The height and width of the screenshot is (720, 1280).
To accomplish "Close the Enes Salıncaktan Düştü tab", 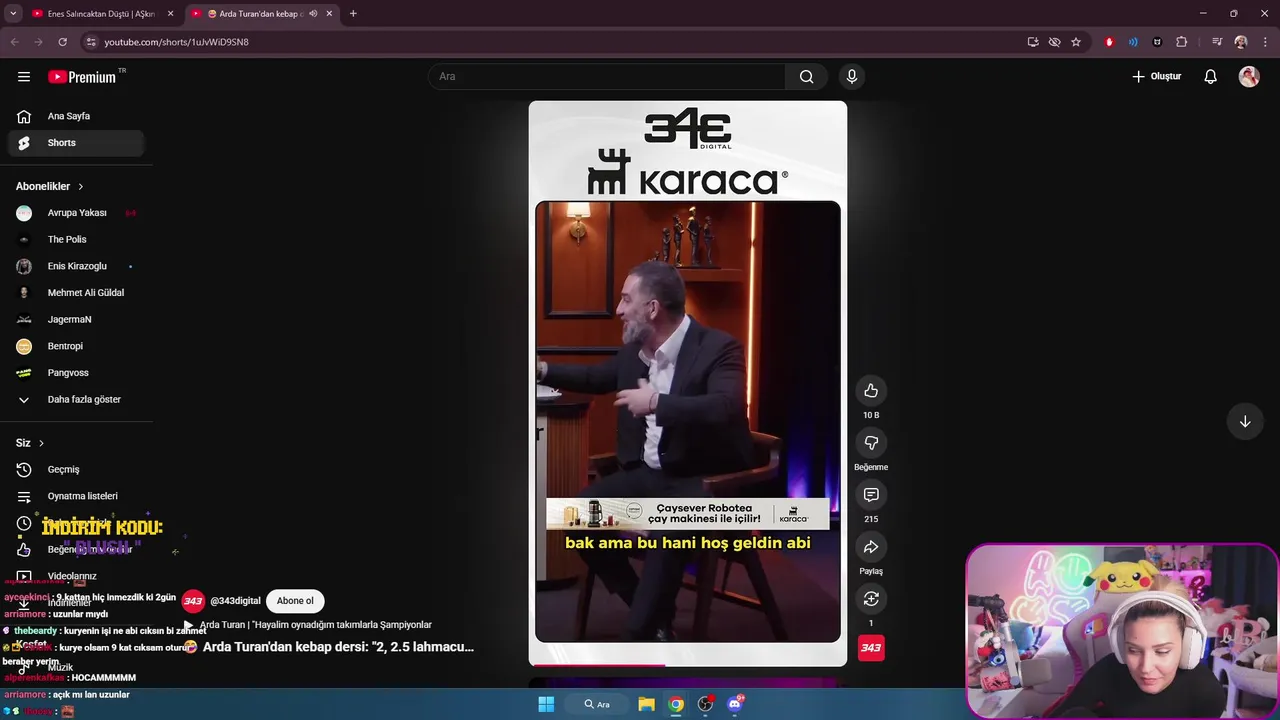I will click(x=170, y=14).
